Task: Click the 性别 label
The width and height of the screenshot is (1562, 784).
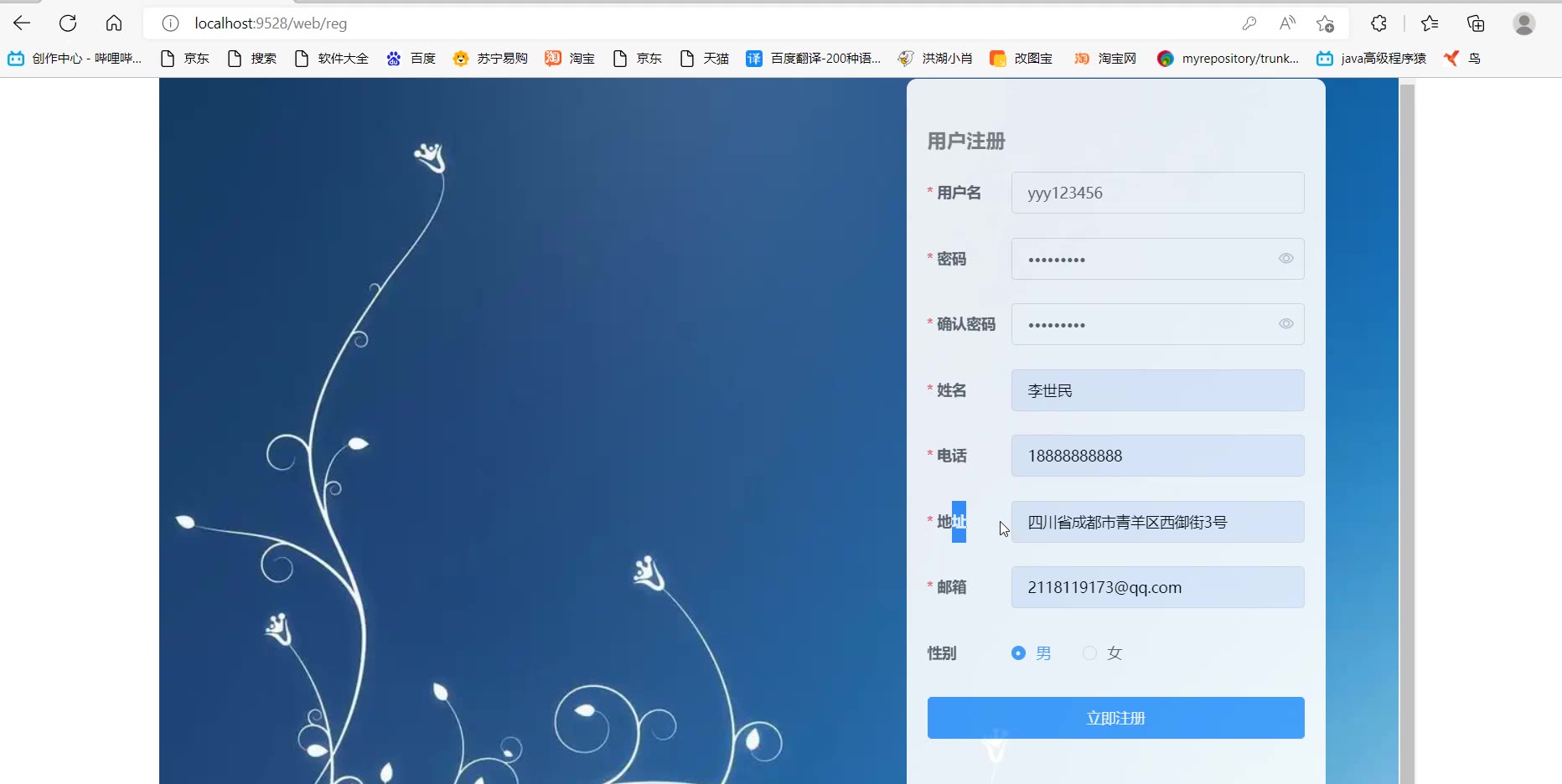Action: (x=942, y=652)
